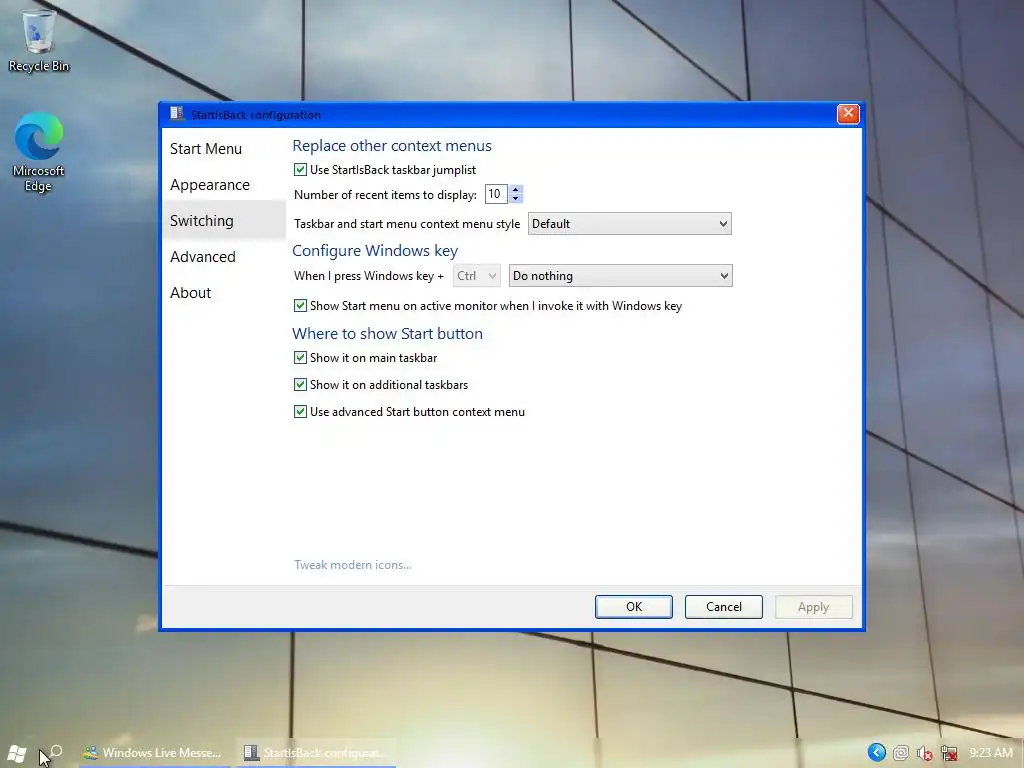Decrease recent items count with down arrow

pos(516,199)
